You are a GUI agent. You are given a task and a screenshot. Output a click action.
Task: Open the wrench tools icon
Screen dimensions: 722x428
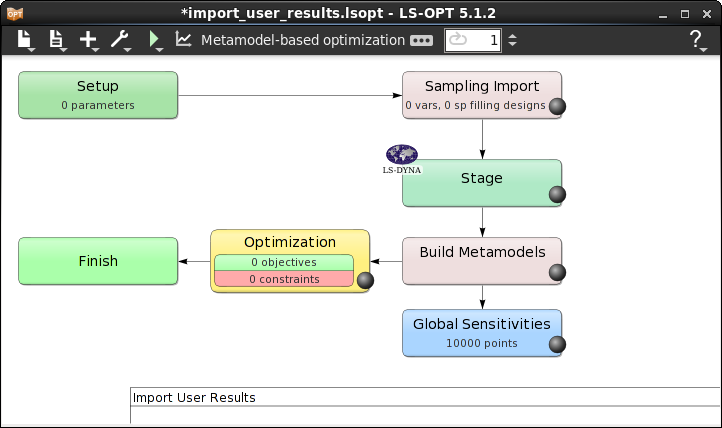point(120,40)
